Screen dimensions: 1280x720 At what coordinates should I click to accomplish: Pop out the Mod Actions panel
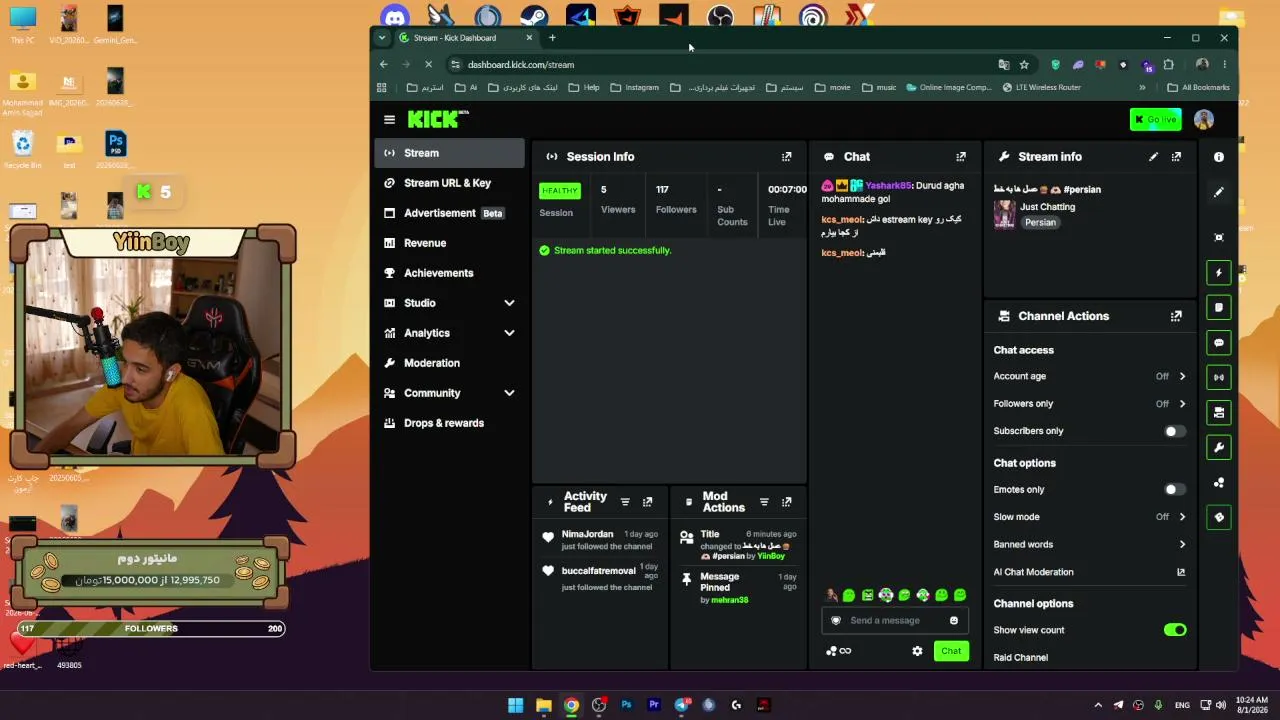coord(787,502)
